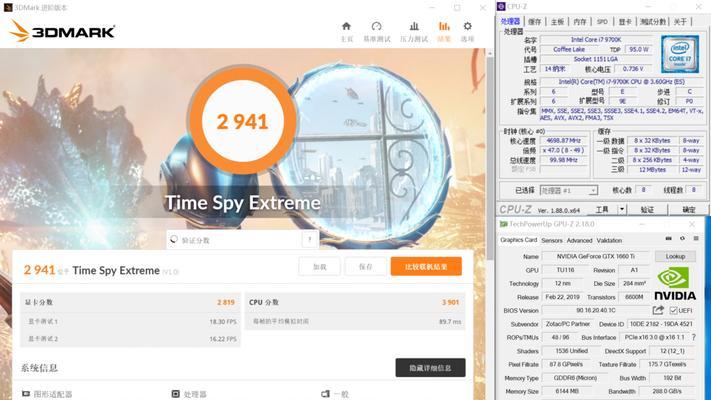Toggle the UEFI checkbox in GPU-Z
Screen dimensions: 711x400
click(x=673, y=310)
